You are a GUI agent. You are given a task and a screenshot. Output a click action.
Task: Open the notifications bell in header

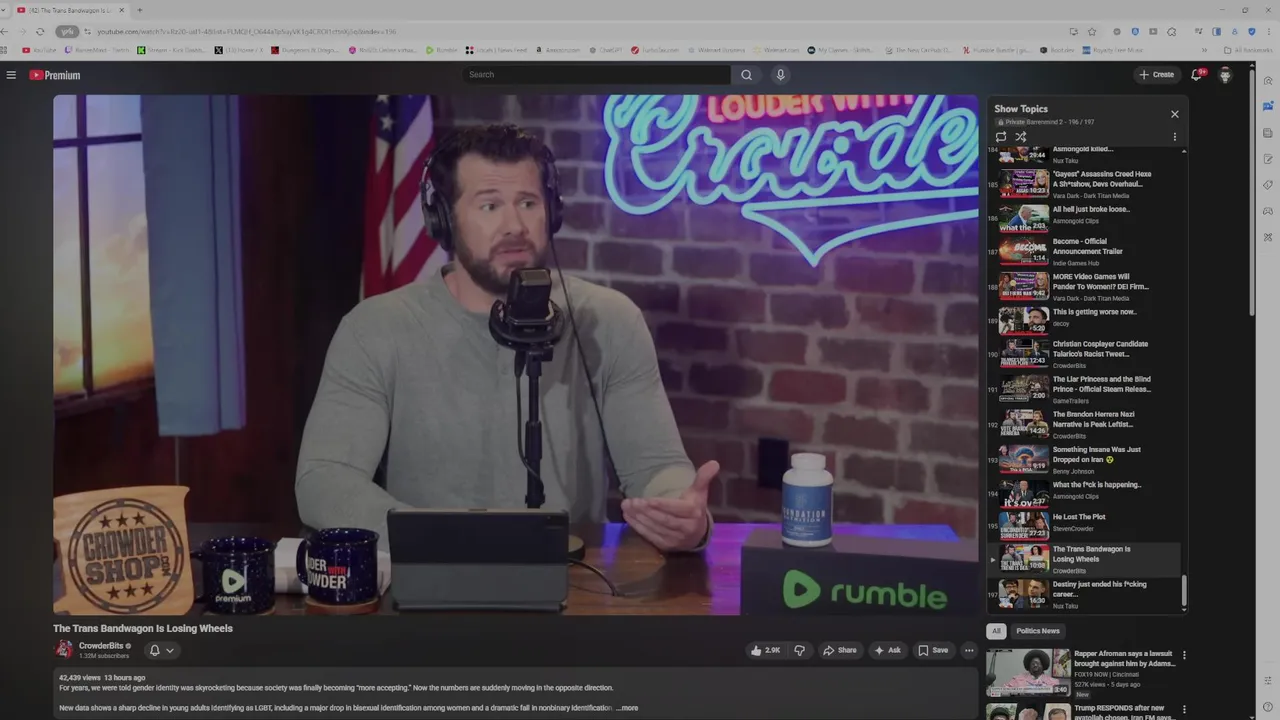1196,74
